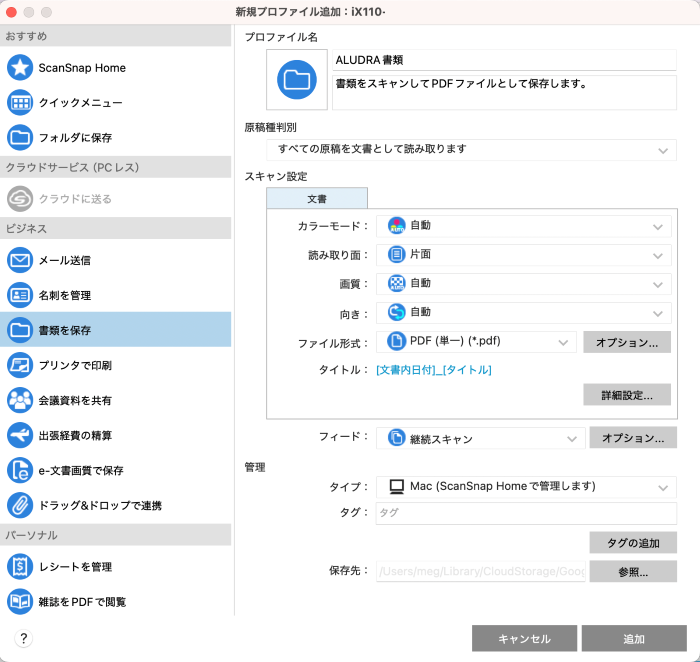Open 詳細設定 settings

pos(627,395)
